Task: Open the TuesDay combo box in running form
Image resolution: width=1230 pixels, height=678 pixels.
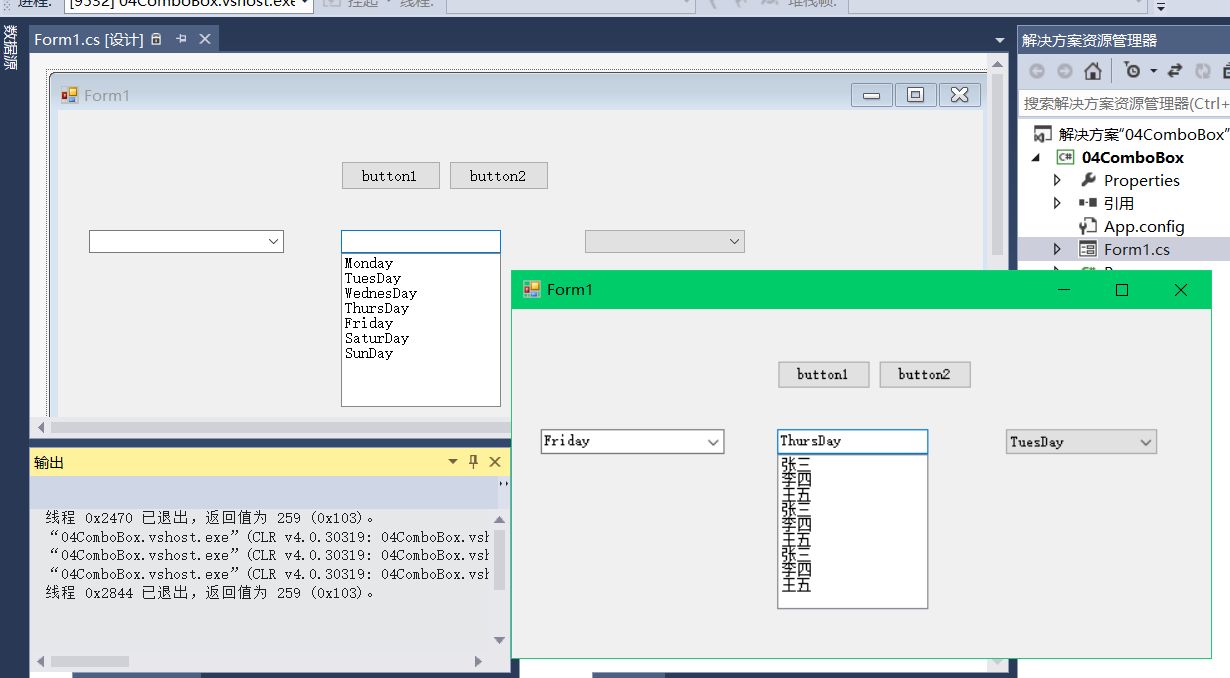Action: (1146, 442)
